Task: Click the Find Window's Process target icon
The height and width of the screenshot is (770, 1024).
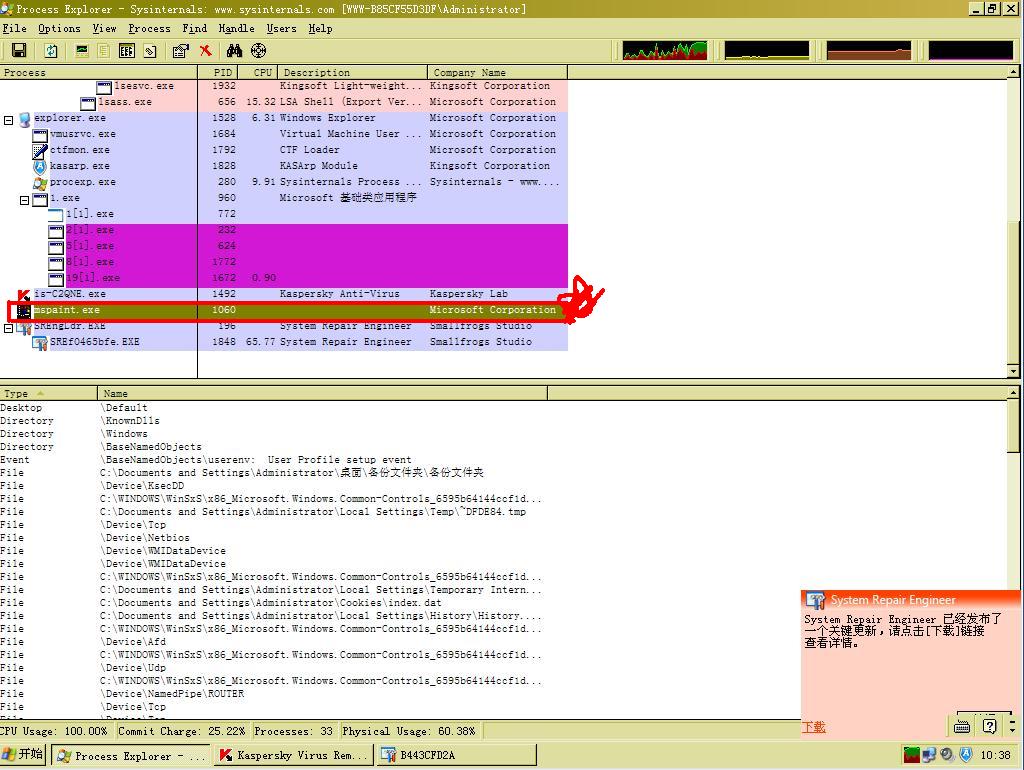Action: point(259,50)
